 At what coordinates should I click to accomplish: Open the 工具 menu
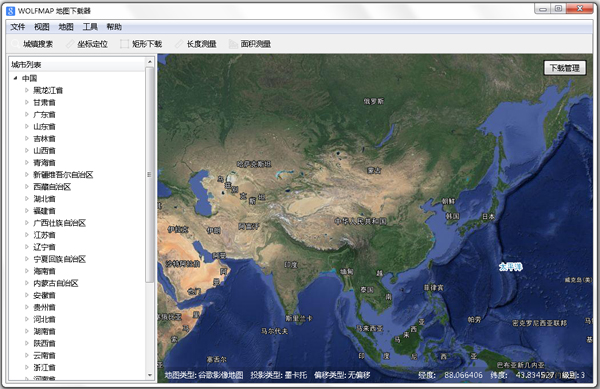click(90, 27)
